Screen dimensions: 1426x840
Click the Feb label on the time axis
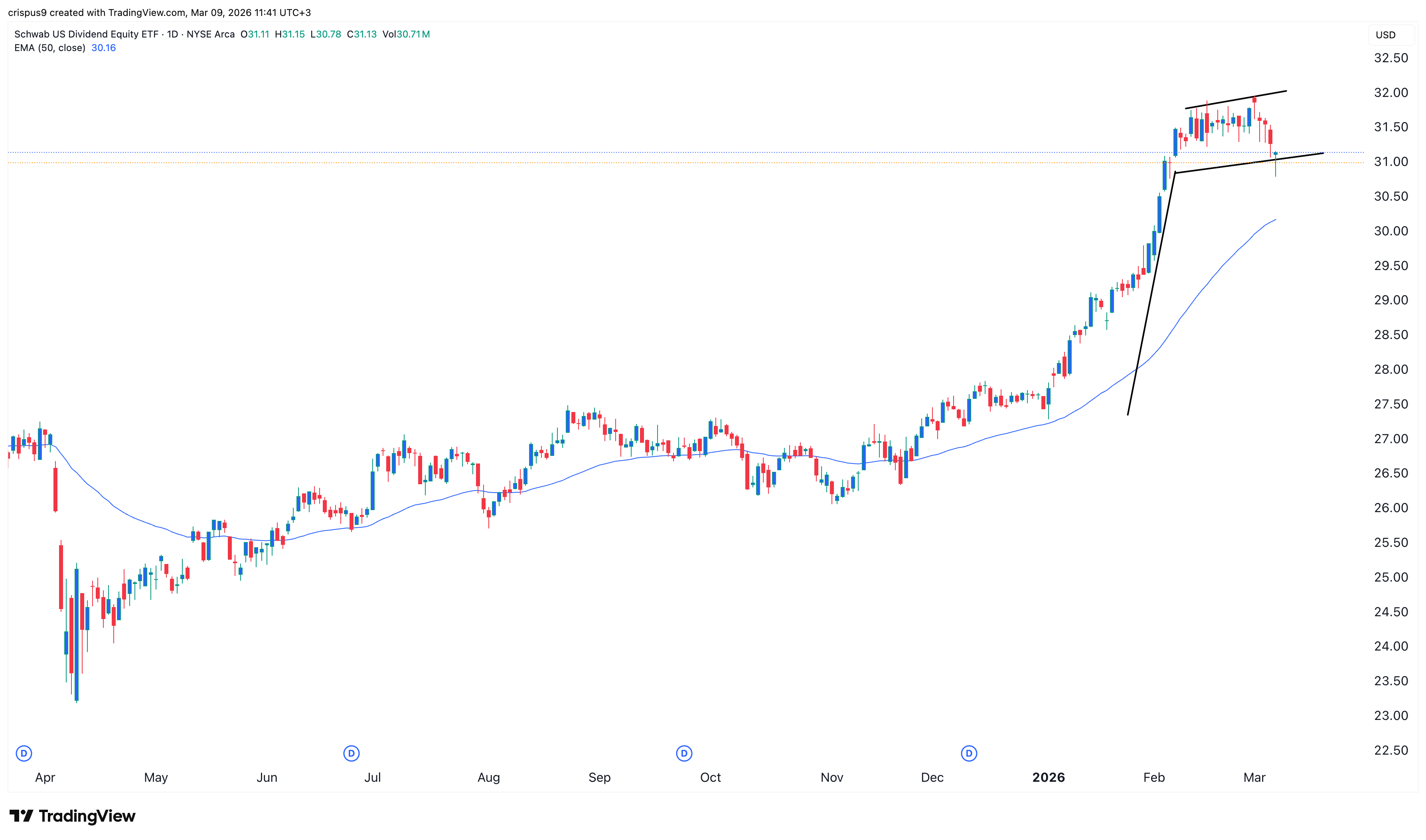pos(1154,777)
